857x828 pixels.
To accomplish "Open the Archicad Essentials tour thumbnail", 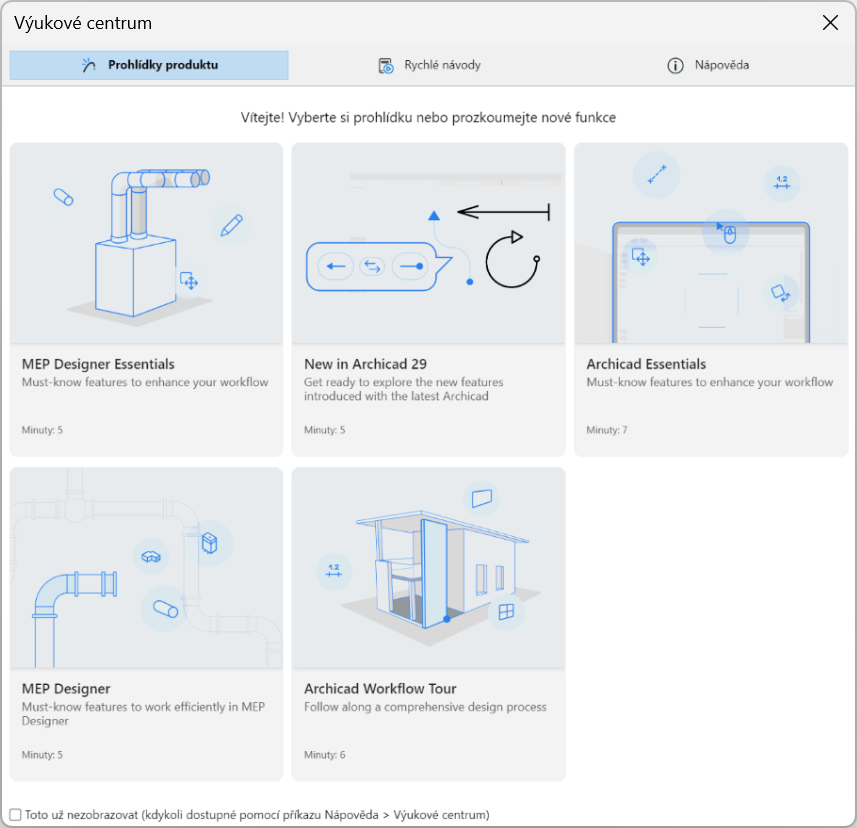I will click(x=711, y=243).
